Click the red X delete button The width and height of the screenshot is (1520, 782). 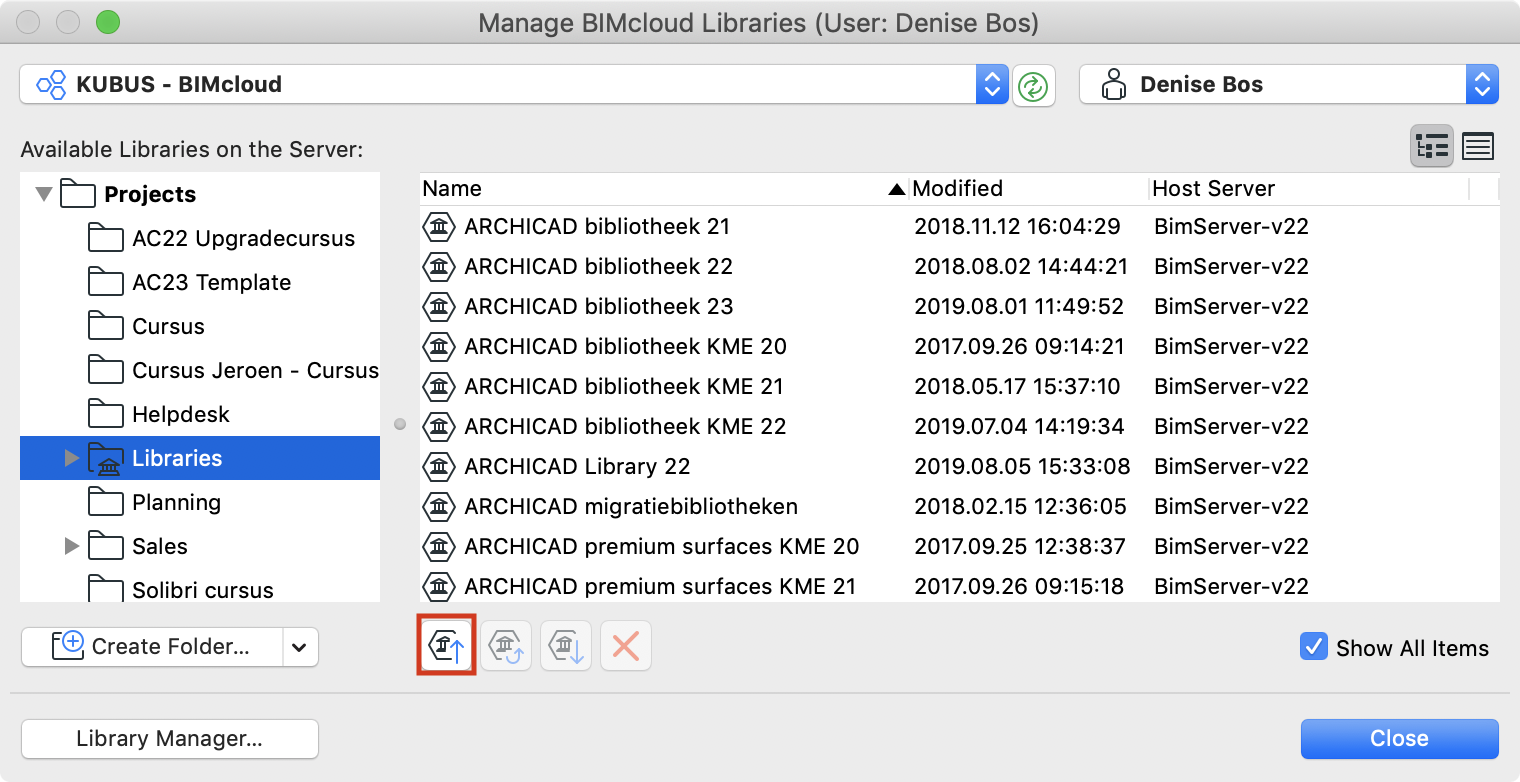(626, 646)
